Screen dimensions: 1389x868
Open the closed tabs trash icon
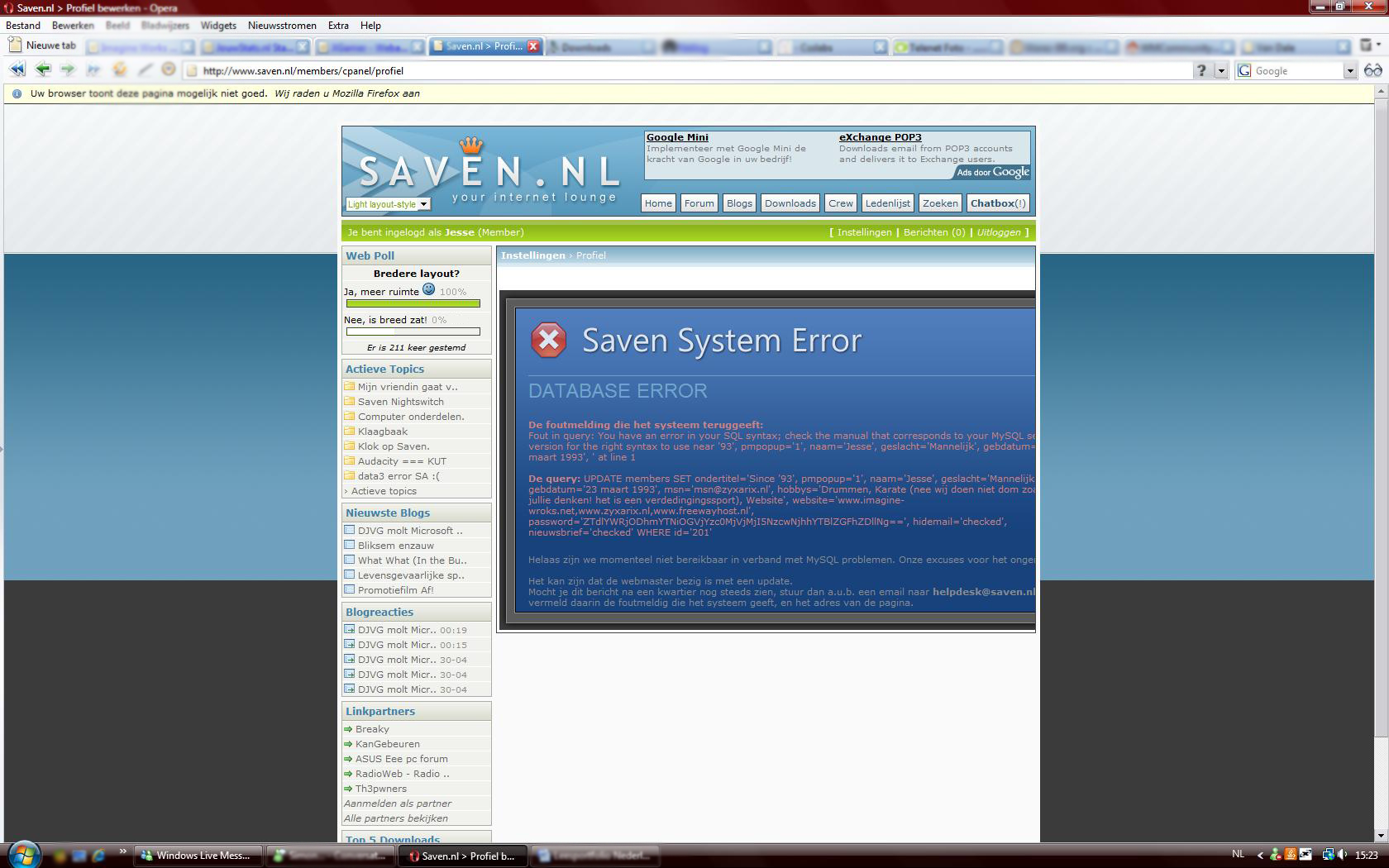pos(1367,45)
